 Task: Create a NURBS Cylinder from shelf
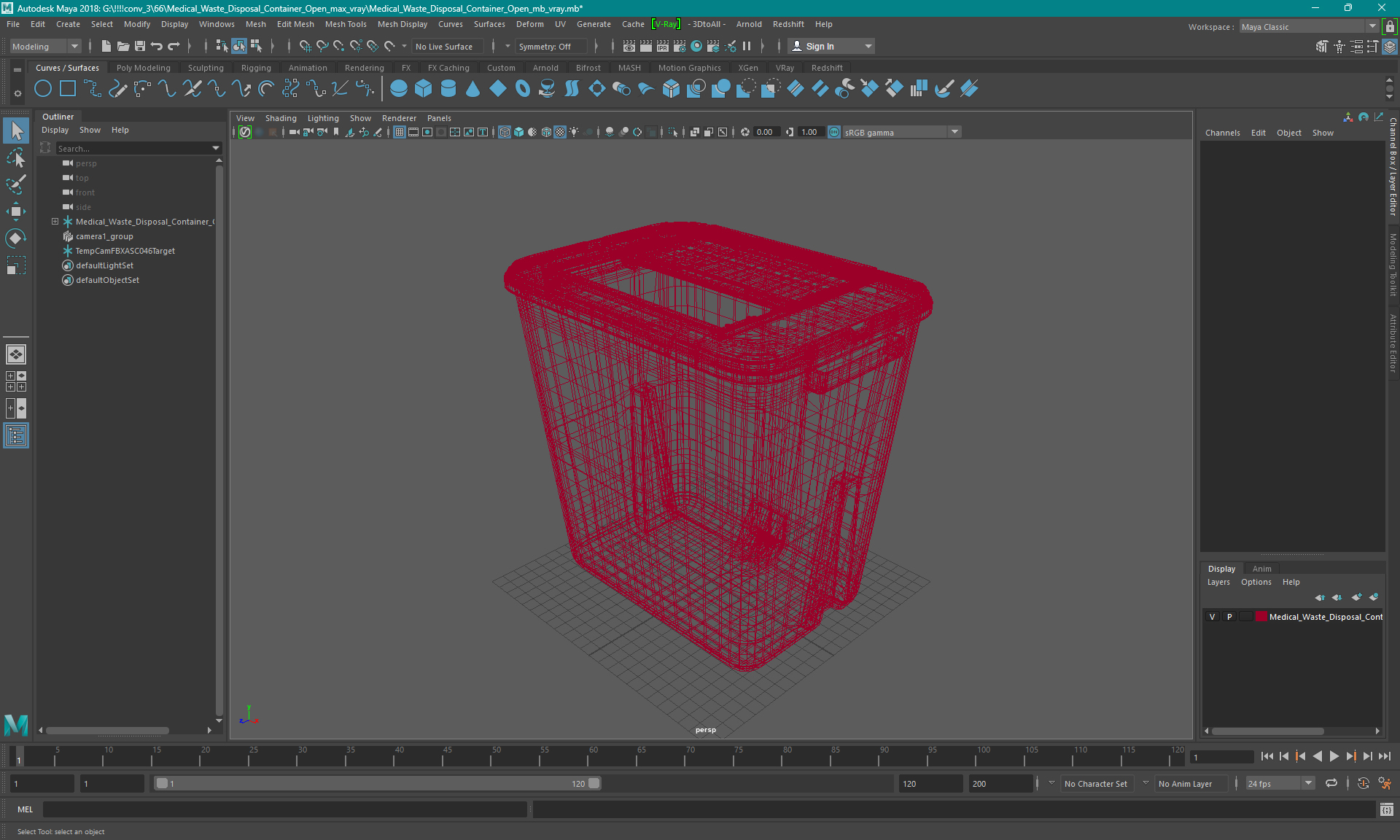click(x=448, y=89)
